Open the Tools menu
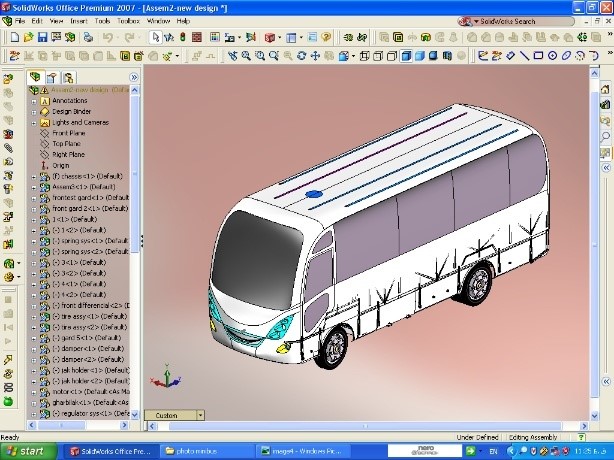 point(103,20)
